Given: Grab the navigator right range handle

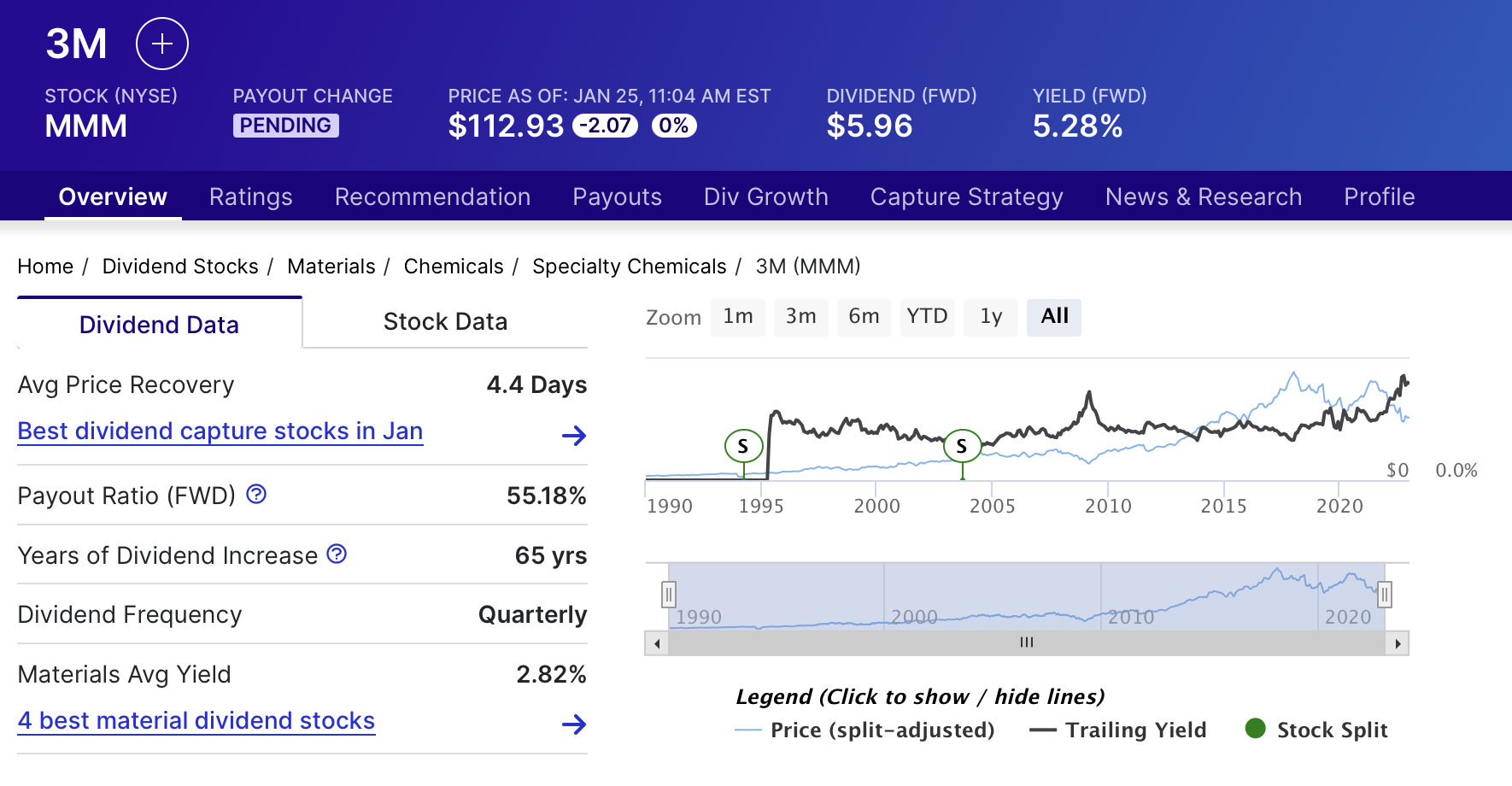Looking at the screenshot, I should click(x=1385, y=594).
